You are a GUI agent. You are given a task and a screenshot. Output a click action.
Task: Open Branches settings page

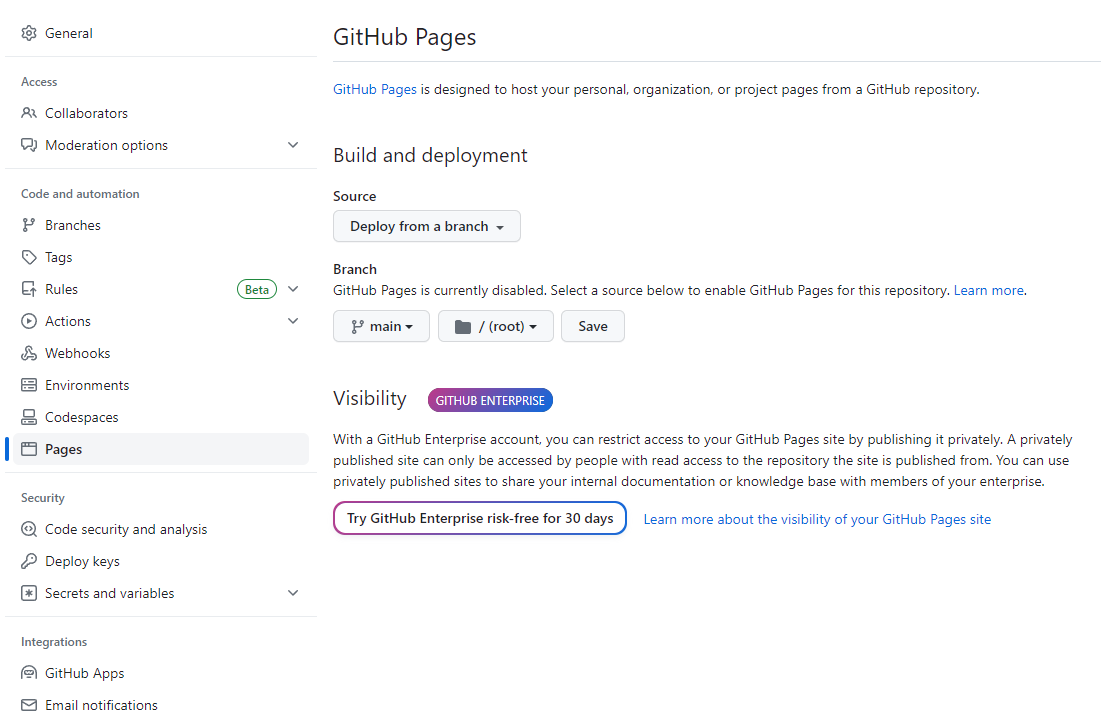pos(161,225)
